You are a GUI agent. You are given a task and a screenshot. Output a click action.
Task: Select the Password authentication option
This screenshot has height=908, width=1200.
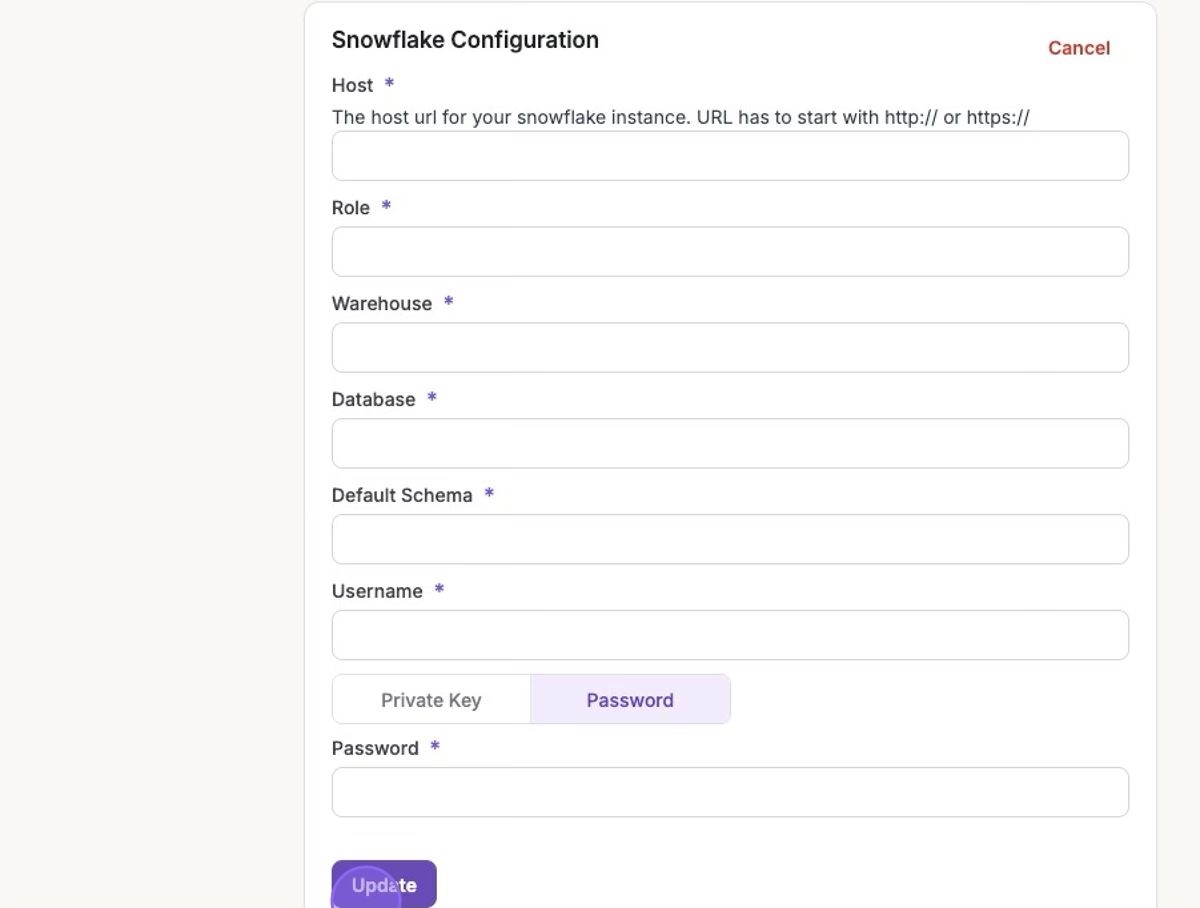[630, 700]
